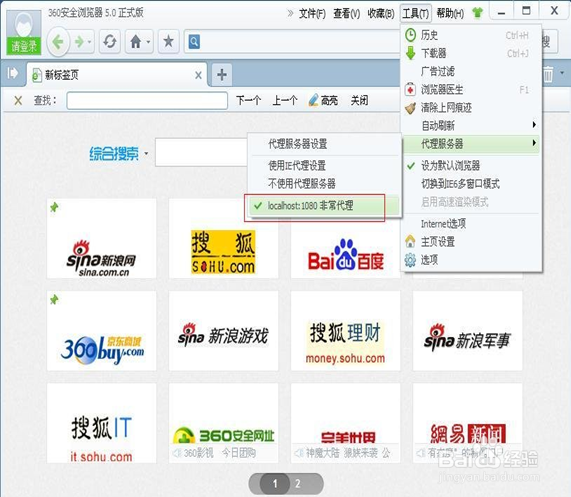
Task: Open the 帮助(H) menu
Action: [x=450, y=13]
